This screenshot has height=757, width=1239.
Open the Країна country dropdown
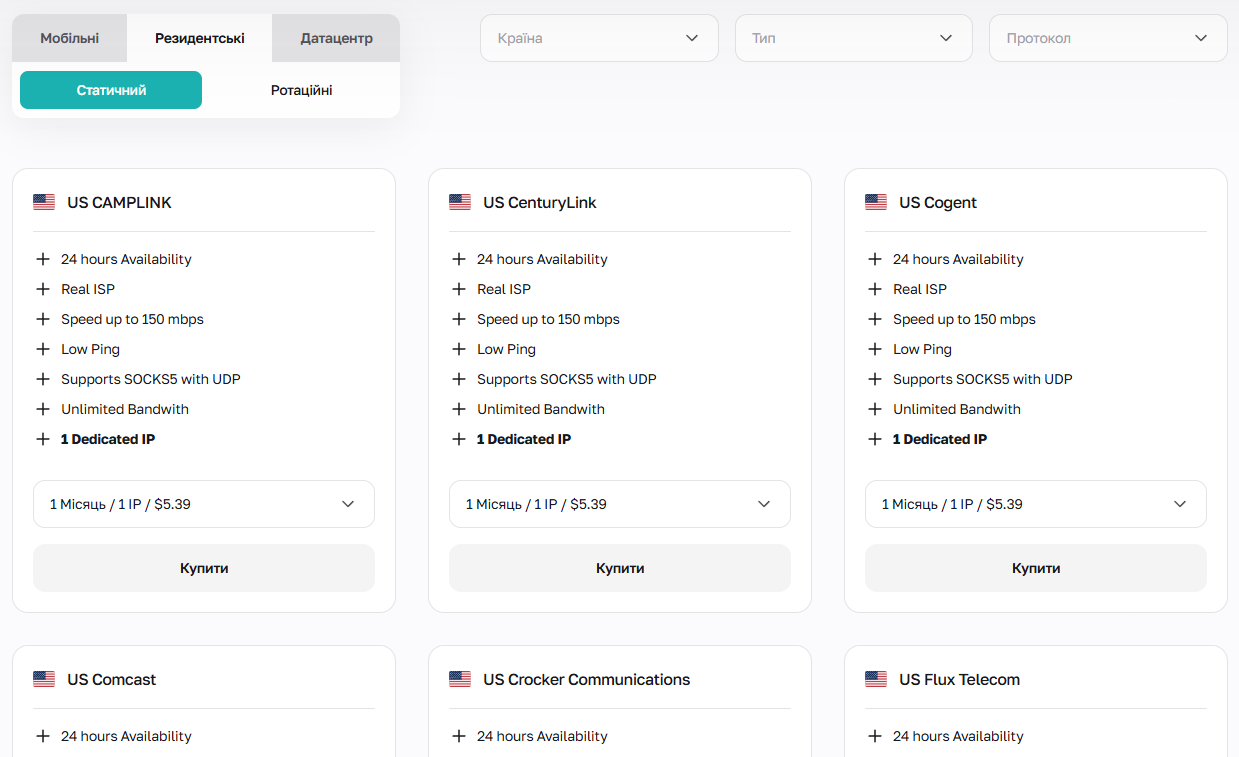pos(599,38)
